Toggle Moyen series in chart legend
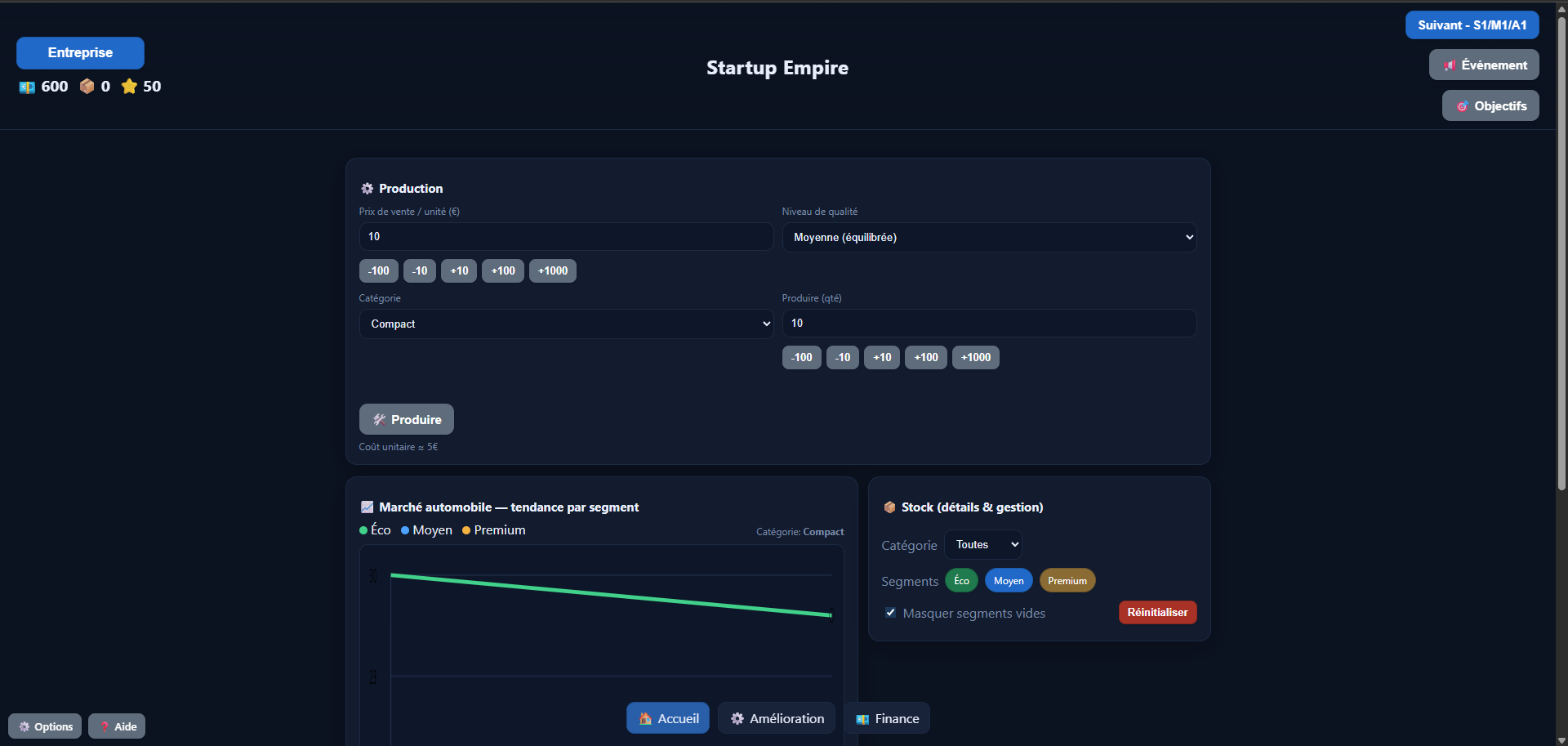Screen dimensions: 1568x746 tap(427, 530)
